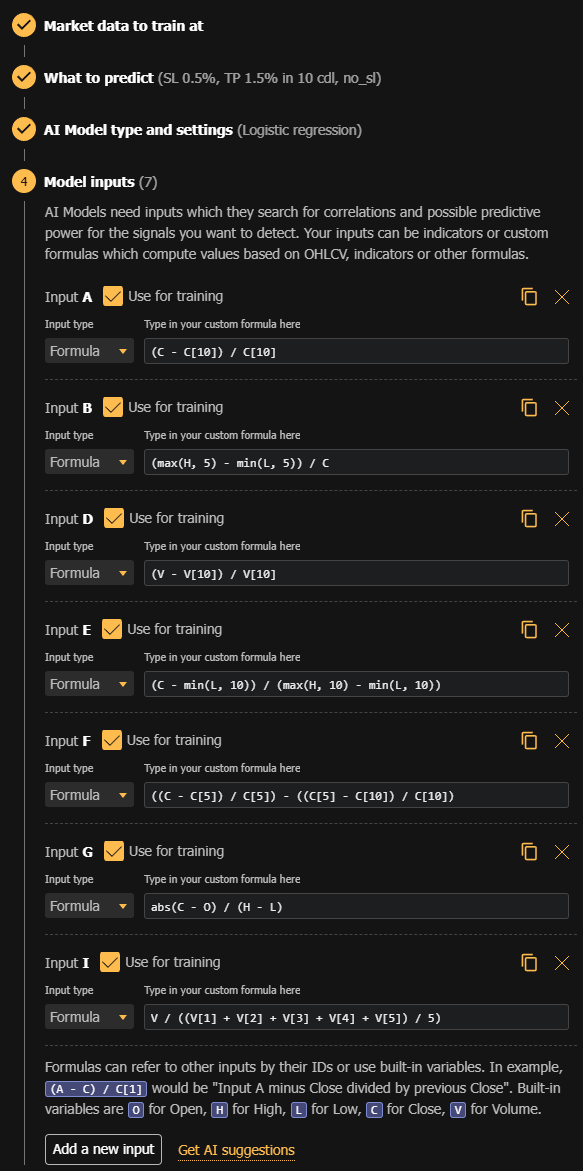
Task: Copy Input I using duplicate icon
Action: (x=529, y=962)
